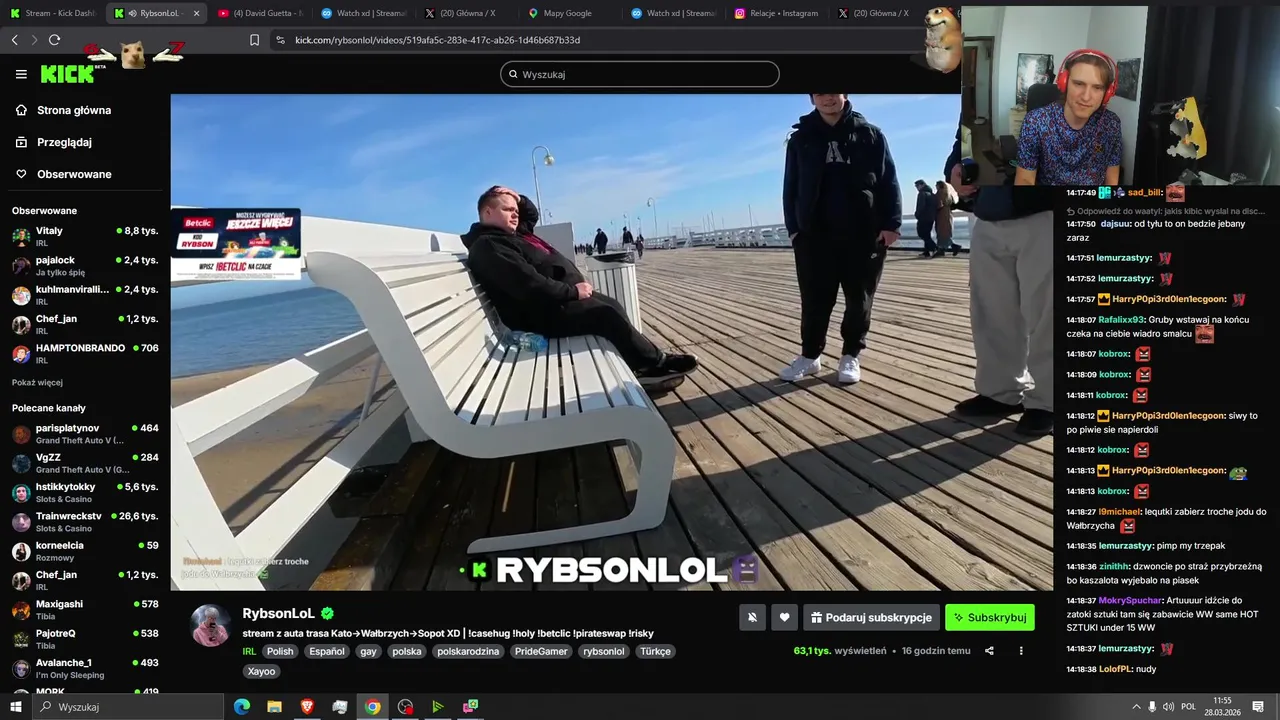Open the hamburger menu beside Kick logo
Screen dimensions: 1280x720
pos(21,74)
